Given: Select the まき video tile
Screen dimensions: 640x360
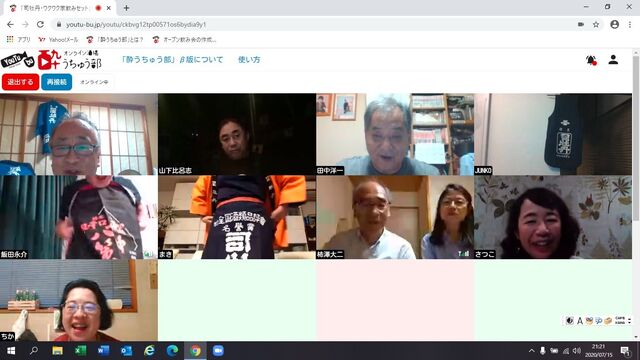Looking at the screenshot, I should (x=237, y=217).
